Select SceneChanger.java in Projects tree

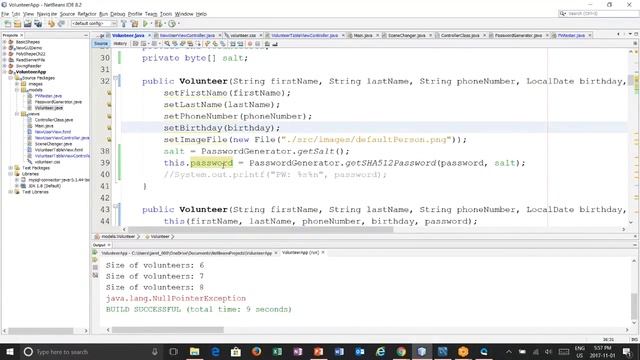(53, 144)
